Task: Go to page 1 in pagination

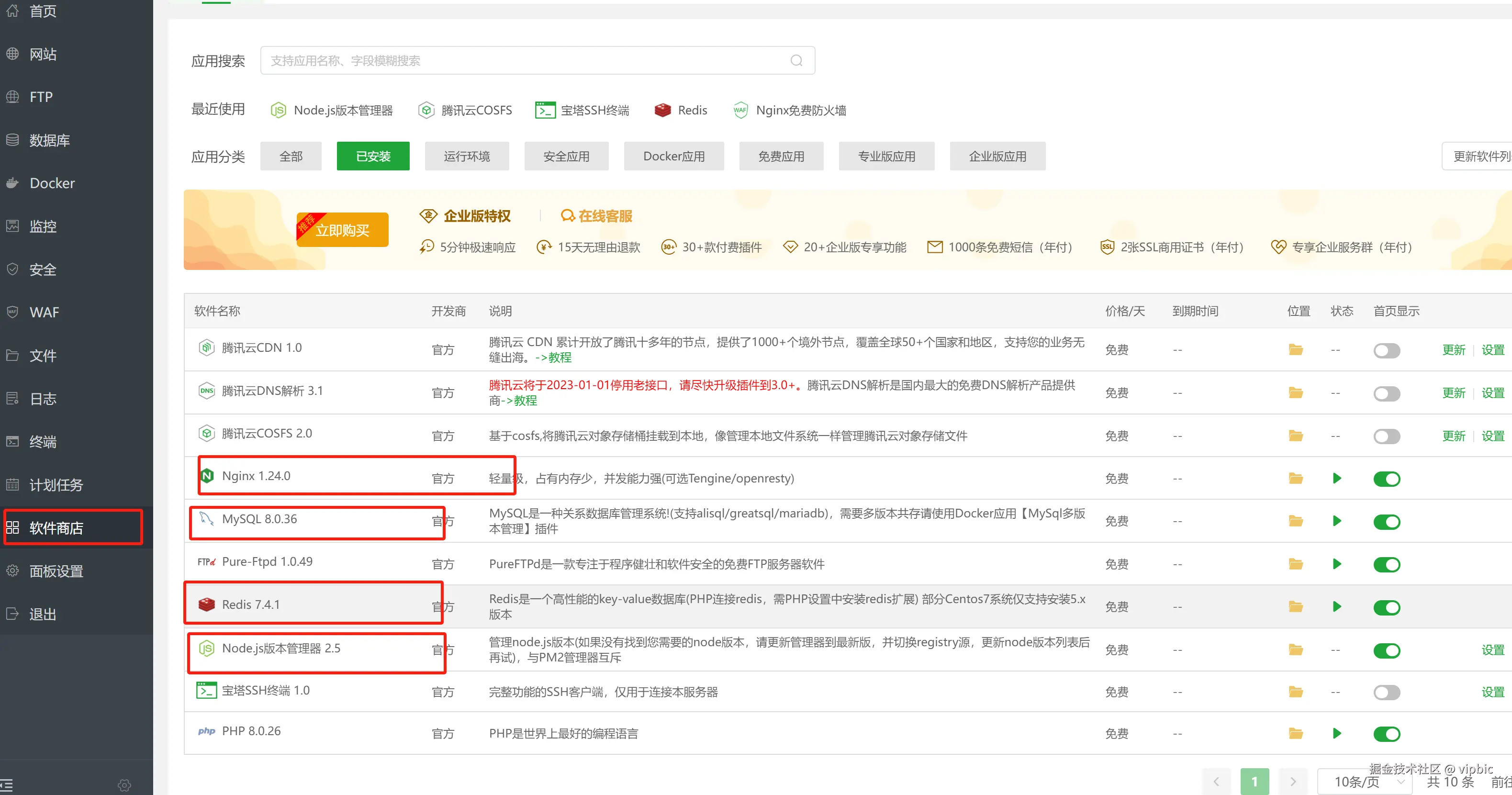Action: click(x=1255, y=782)
